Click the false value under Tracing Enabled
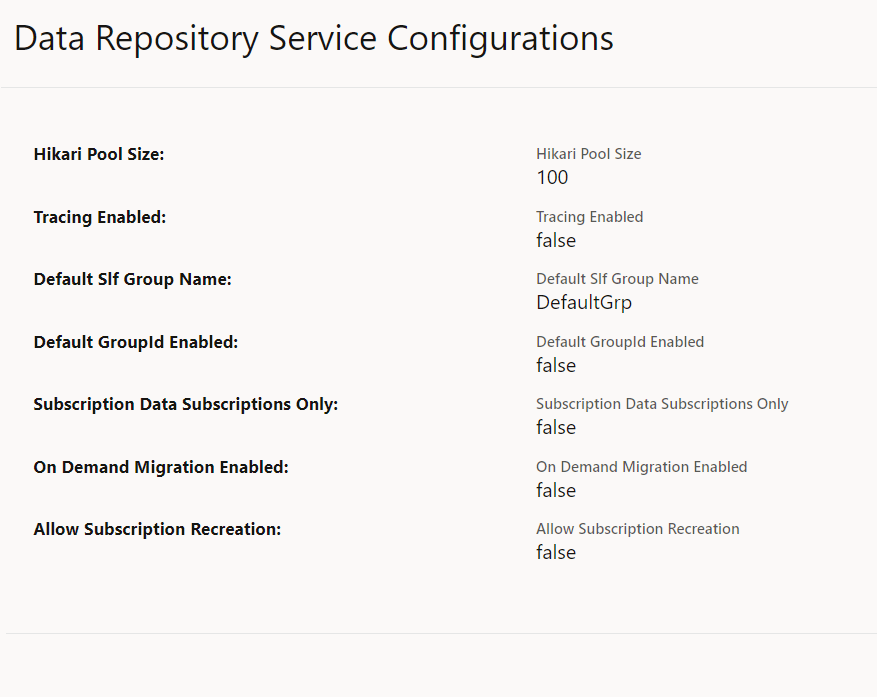877x697 pixels. coord(555,241)
